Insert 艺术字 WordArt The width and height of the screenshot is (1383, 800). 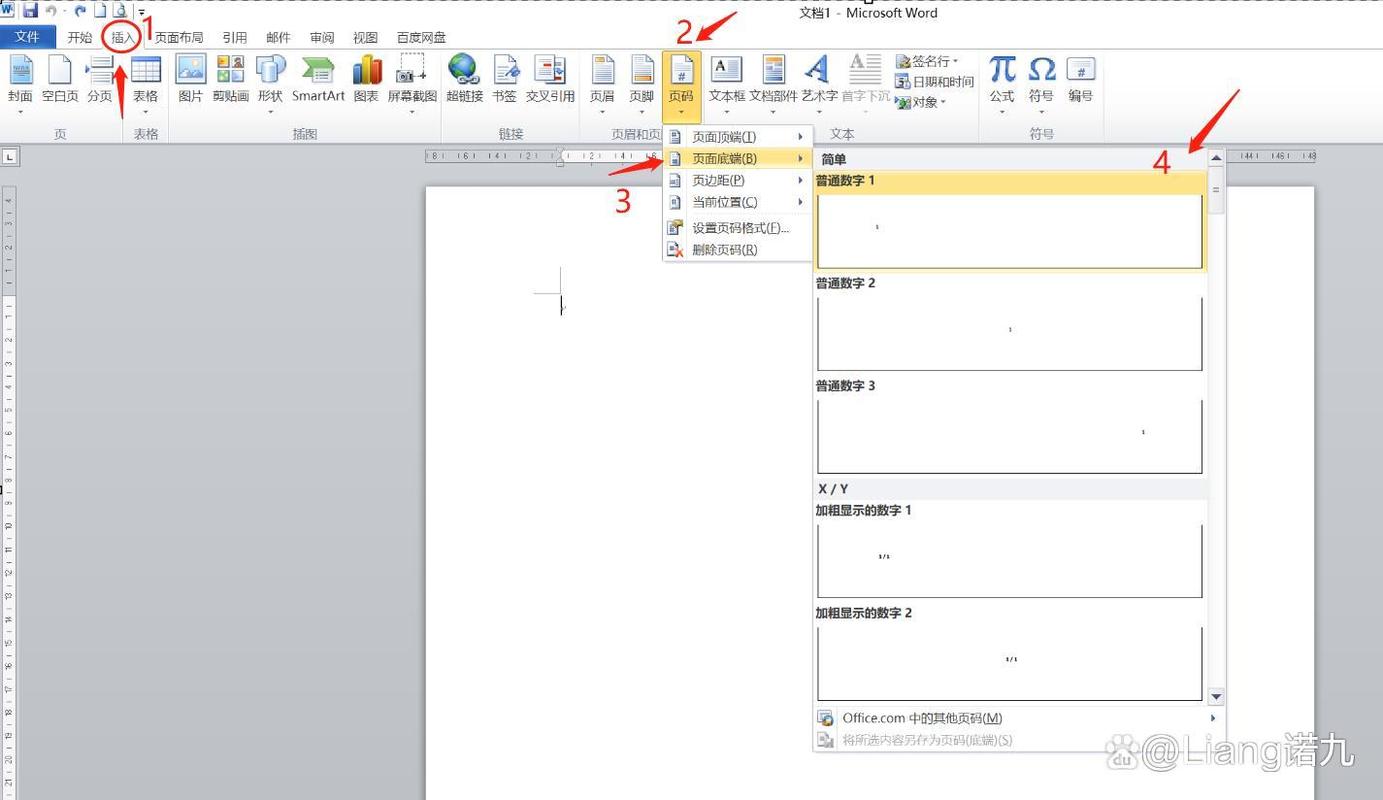click(x=819, y=84)
